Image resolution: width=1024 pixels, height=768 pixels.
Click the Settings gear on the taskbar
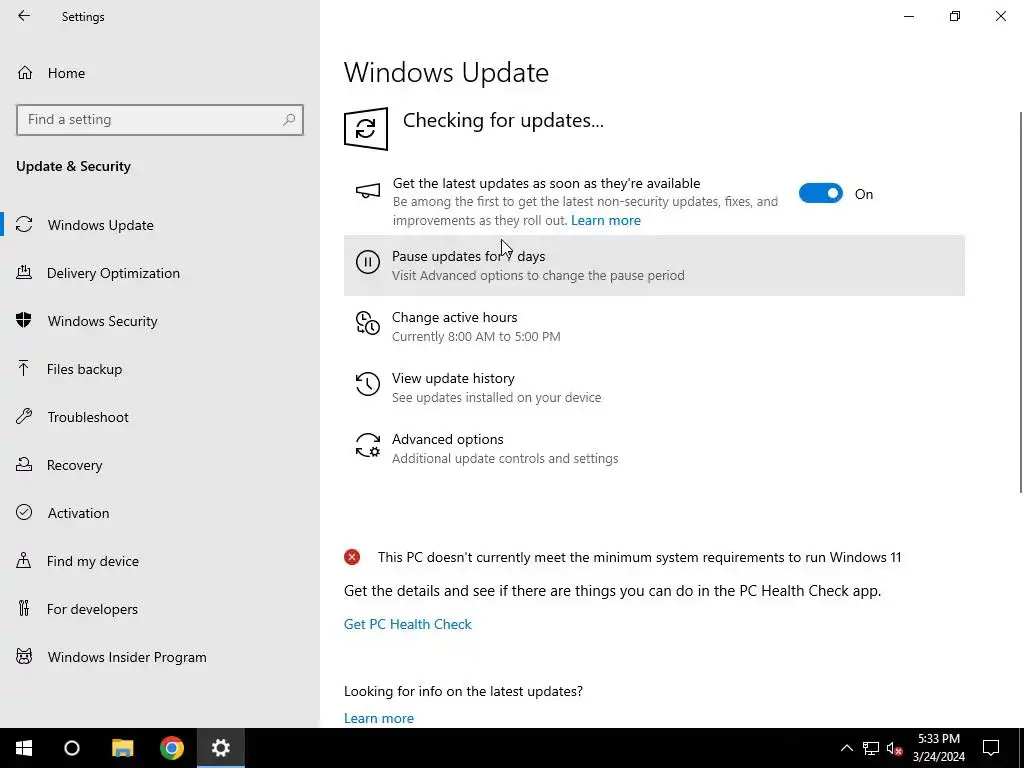click(221, 748)
